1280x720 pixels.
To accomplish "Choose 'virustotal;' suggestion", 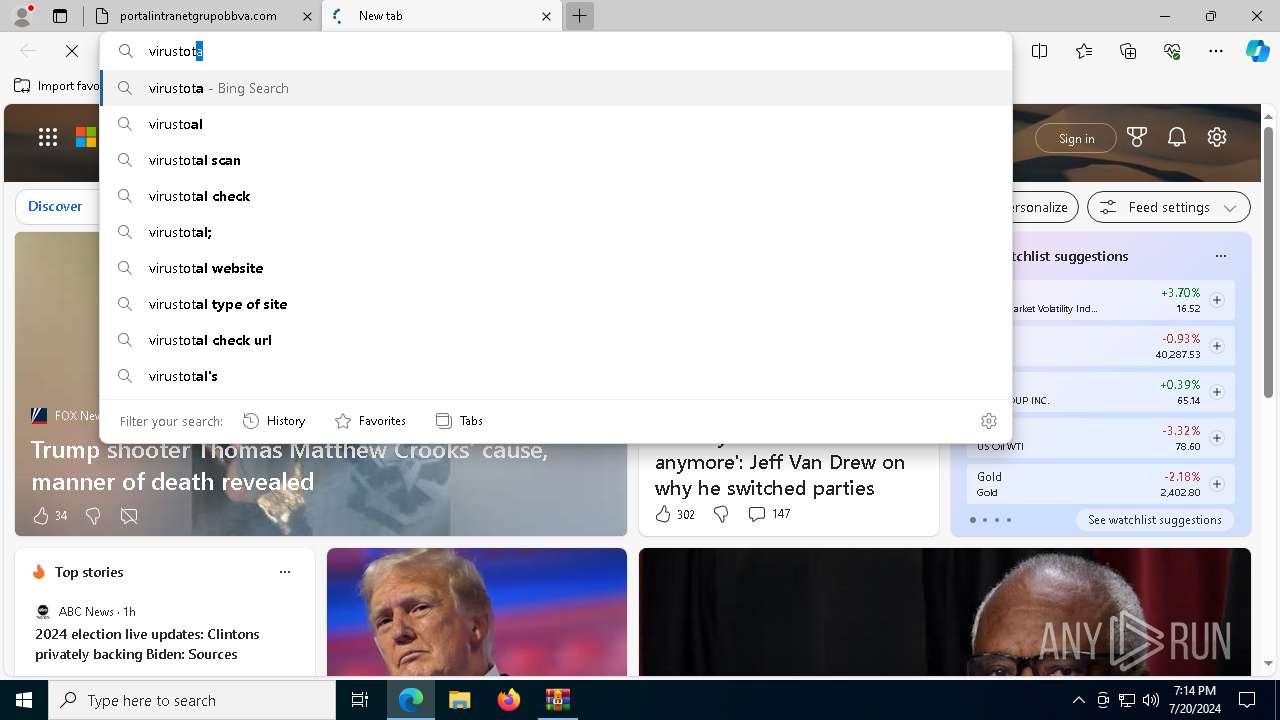I will coord(556,232).
